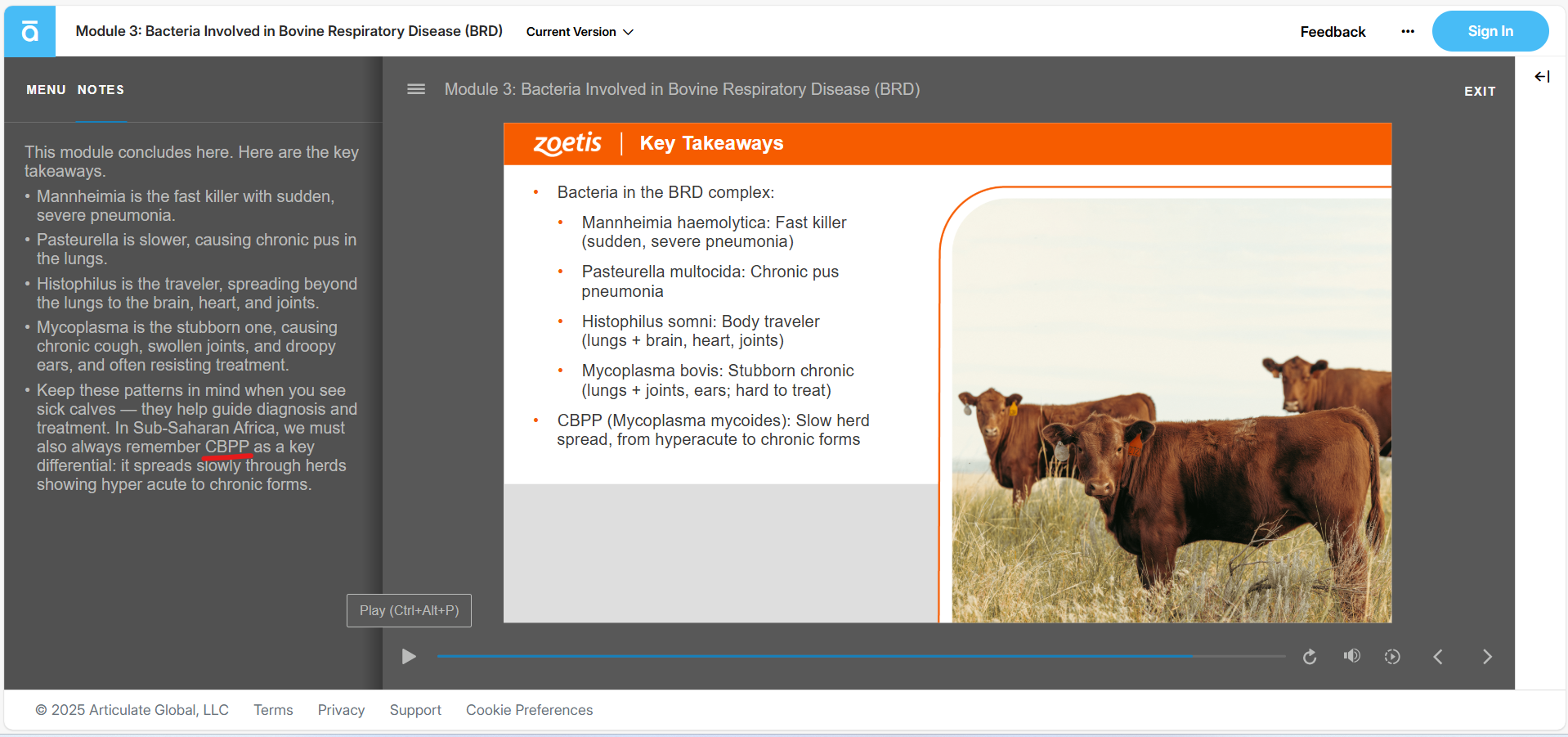
Task: Open the more options ellipsis menu
Action: [x=1407, y=32]
